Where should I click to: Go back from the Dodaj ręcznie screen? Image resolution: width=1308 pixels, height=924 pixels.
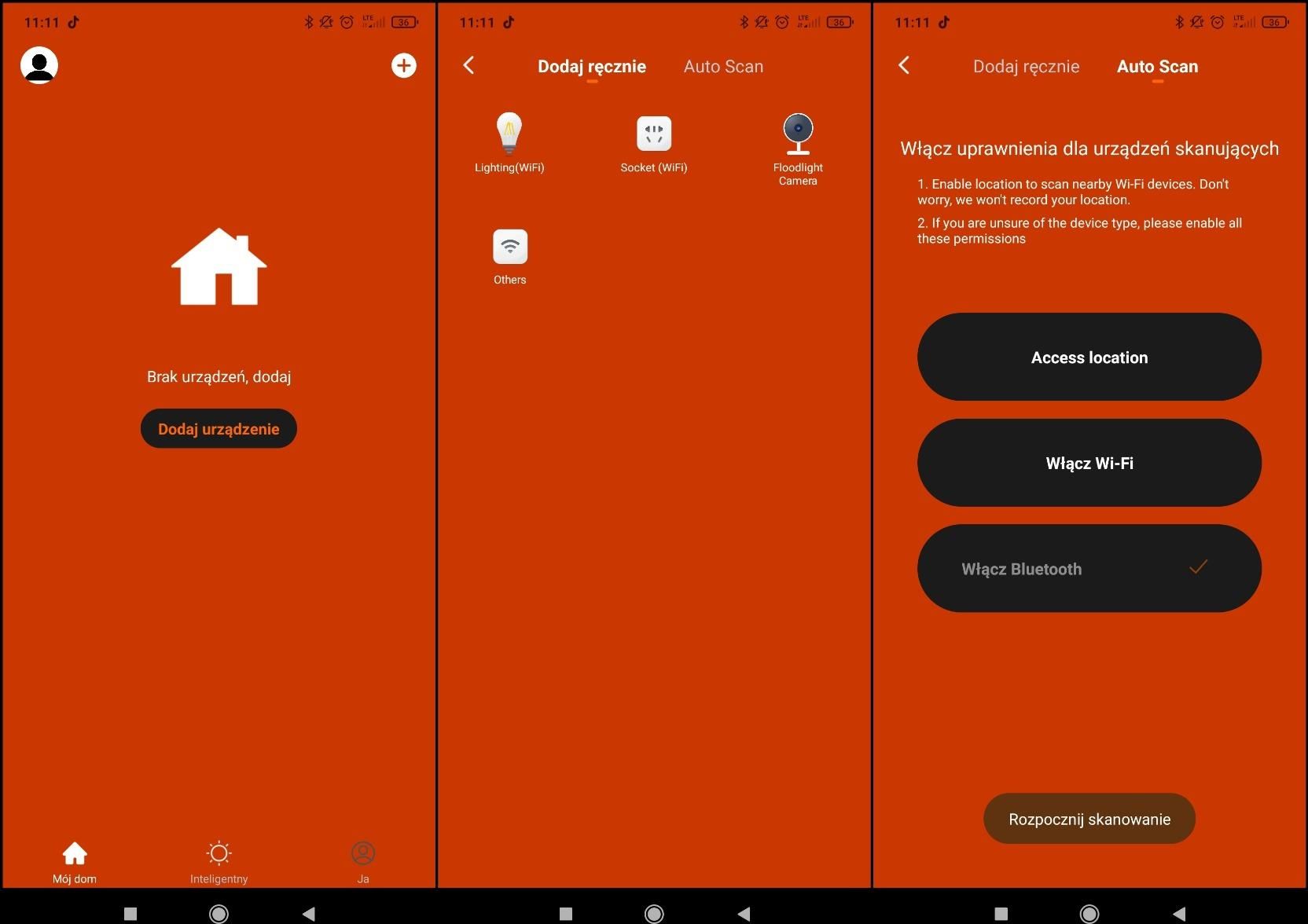469,65
